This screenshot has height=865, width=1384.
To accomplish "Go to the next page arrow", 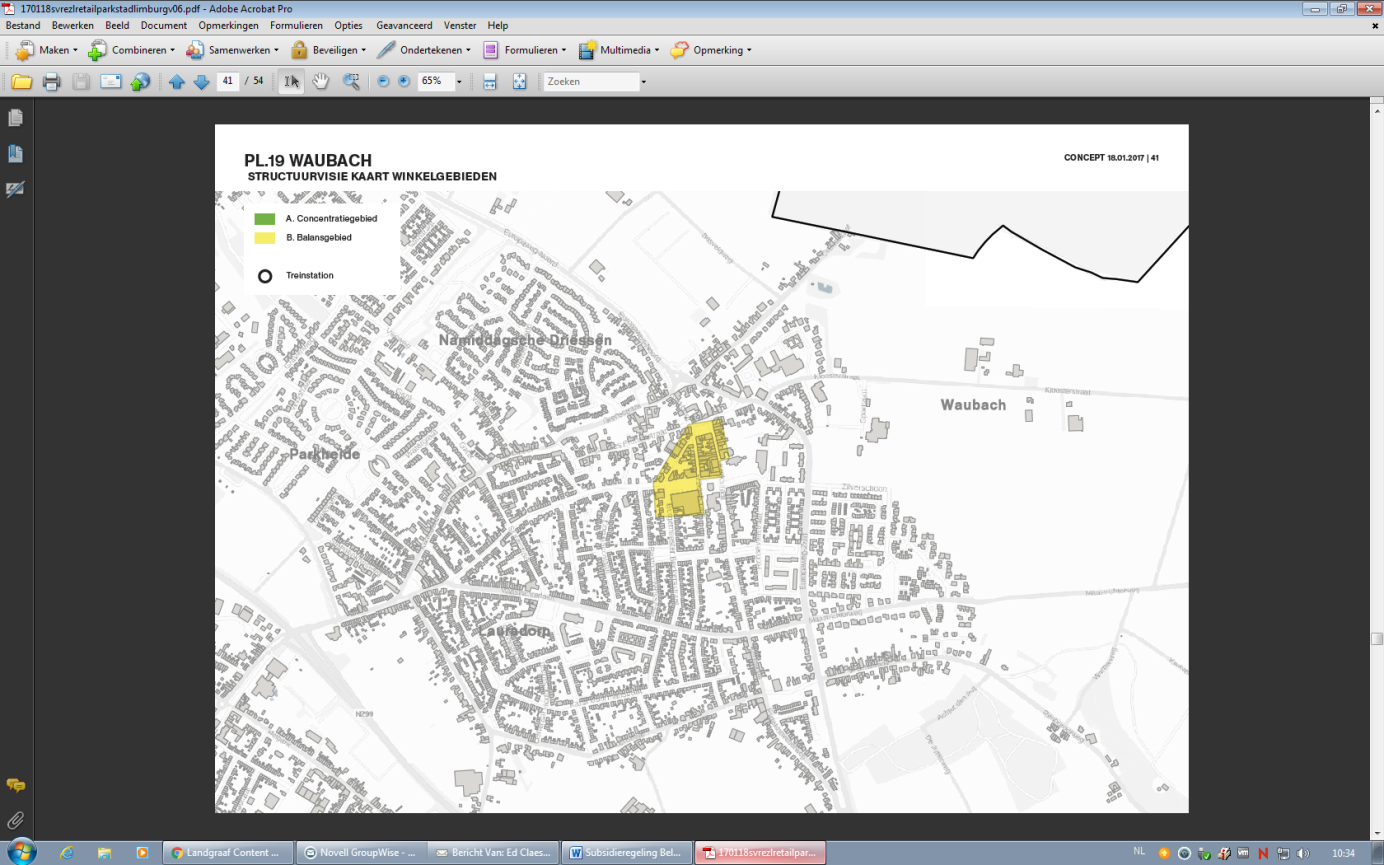I will coord(201,82).
